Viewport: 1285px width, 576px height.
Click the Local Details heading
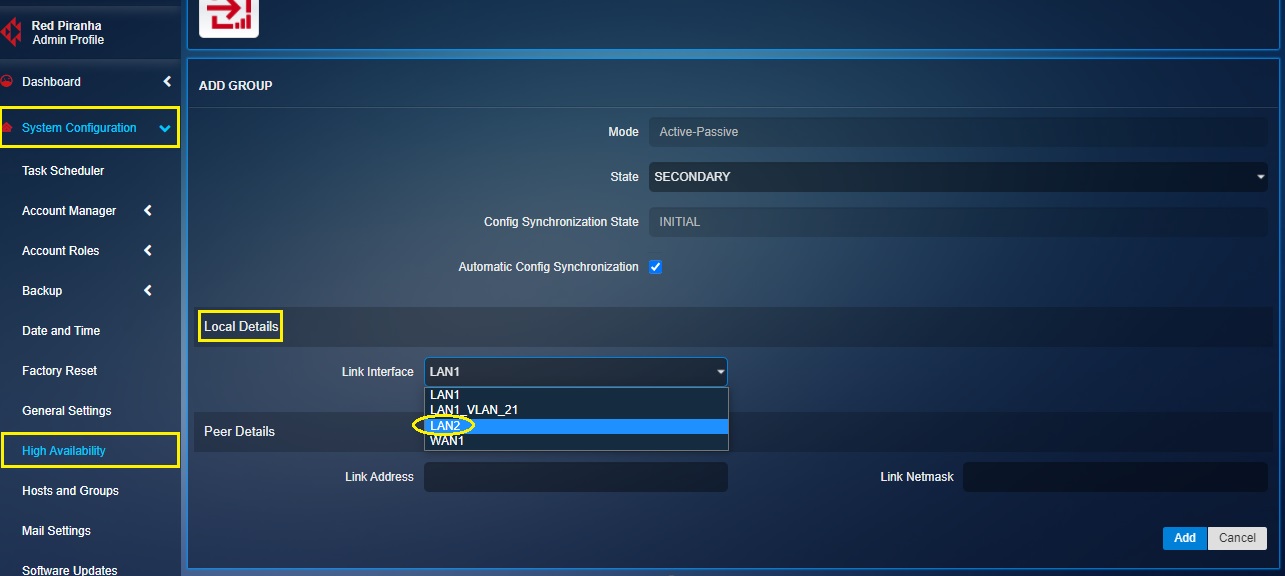[241, 327]
